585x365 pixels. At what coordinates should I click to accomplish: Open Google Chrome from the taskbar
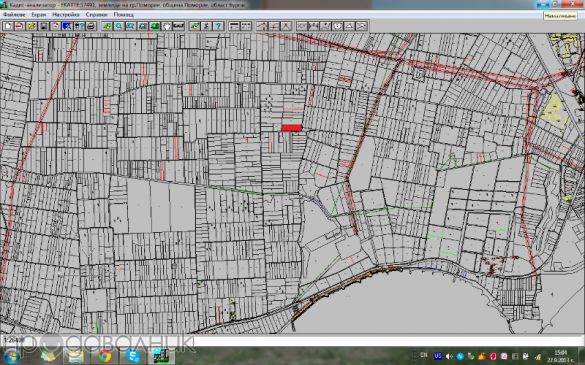[x=105, y=356]
